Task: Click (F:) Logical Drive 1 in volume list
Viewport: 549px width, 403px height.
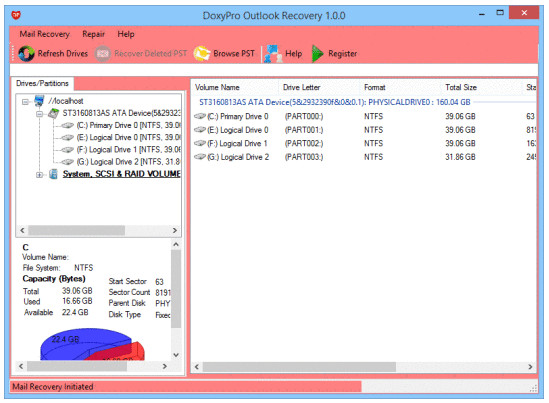Action: pos(237,144)
